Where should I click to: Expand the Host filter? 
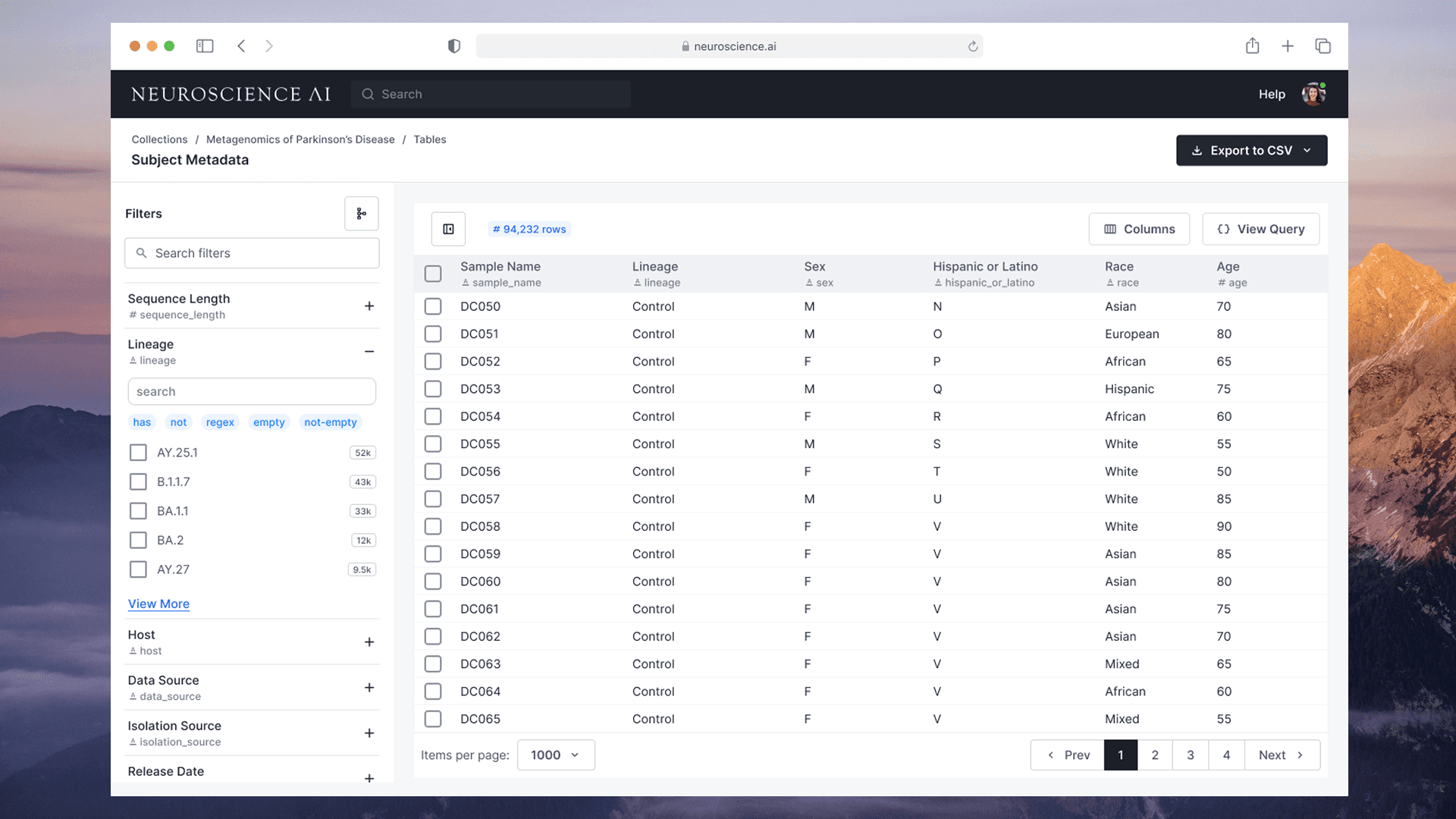369,642
